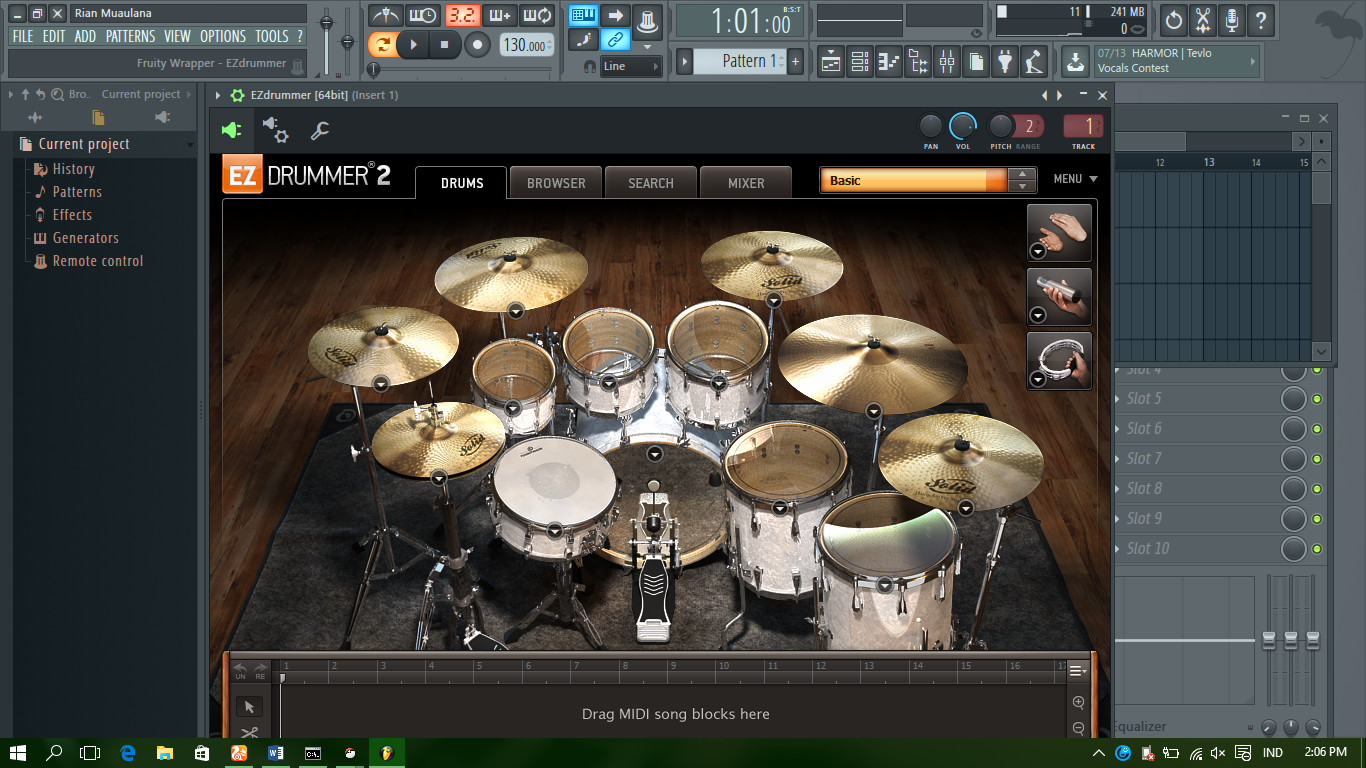Open File Explorer from taskbar
This screenshot has width=1366, height=768.
(165, 753)
